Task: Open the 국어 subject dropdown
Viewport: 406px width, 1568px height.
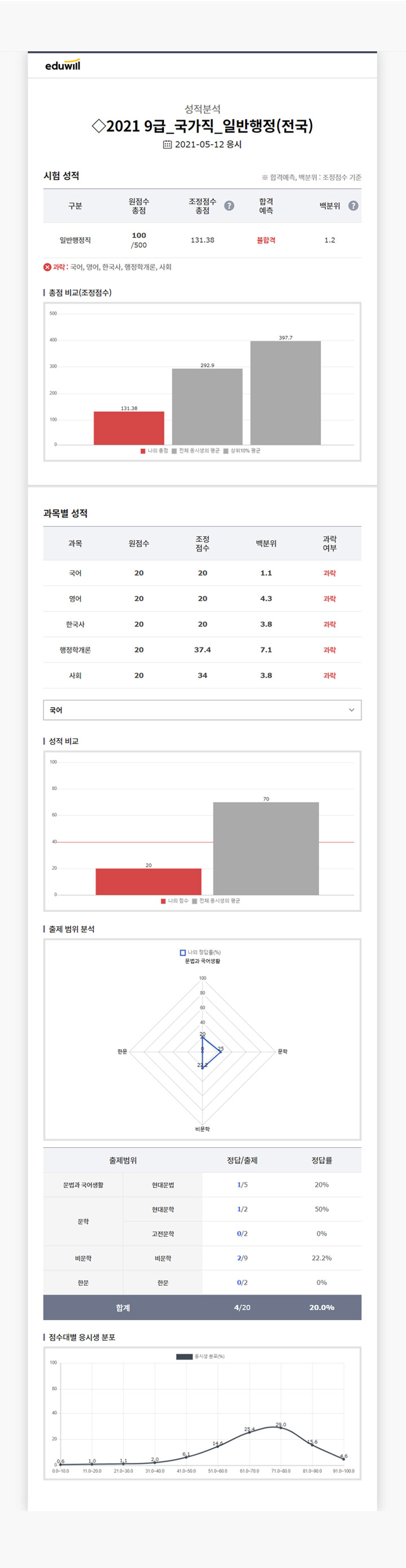Action: tap(202, 710)
